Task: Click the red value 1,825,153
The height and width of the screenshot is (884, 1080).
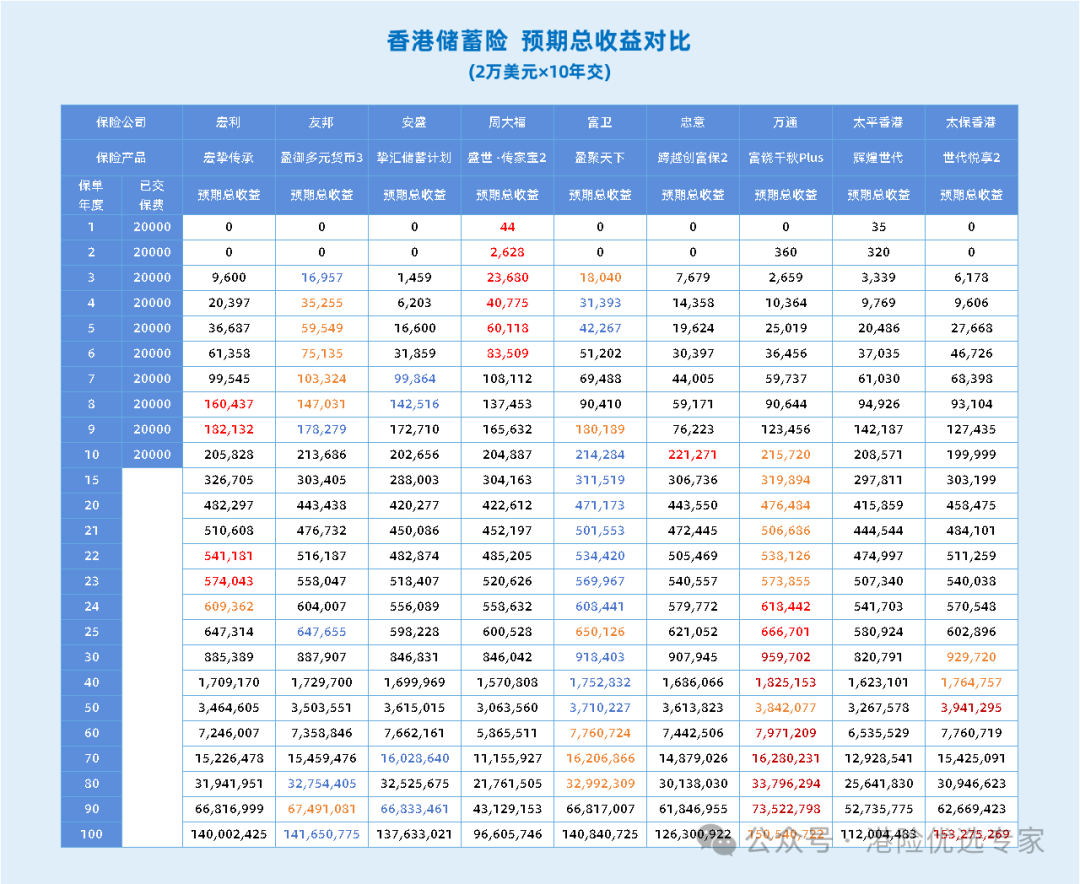Action: tap(786, 682)
